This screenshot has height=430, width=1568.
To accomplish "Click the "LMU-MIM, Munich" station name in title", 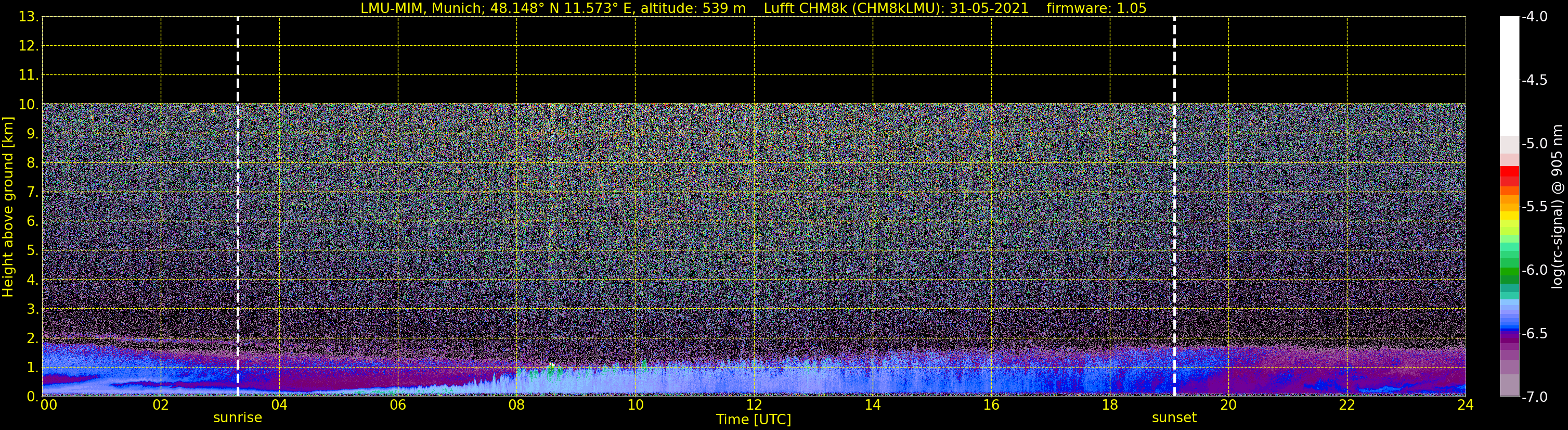I will (421, 8).
